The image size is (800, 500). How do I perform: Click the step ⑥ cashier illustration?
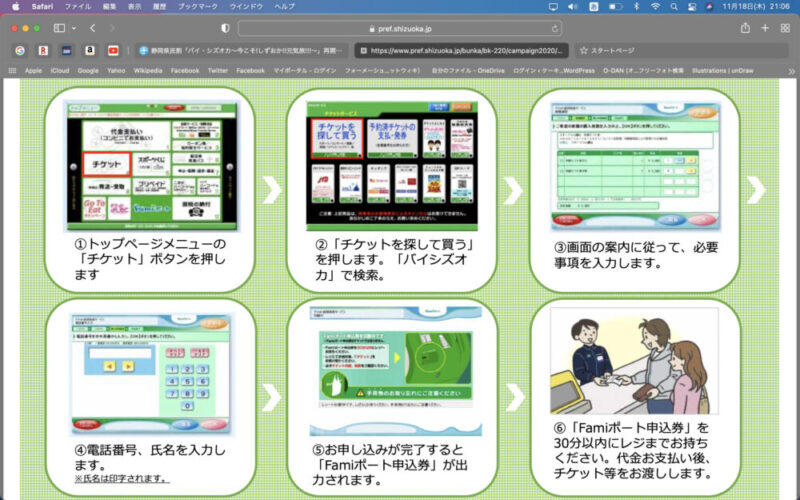[634, 361]
